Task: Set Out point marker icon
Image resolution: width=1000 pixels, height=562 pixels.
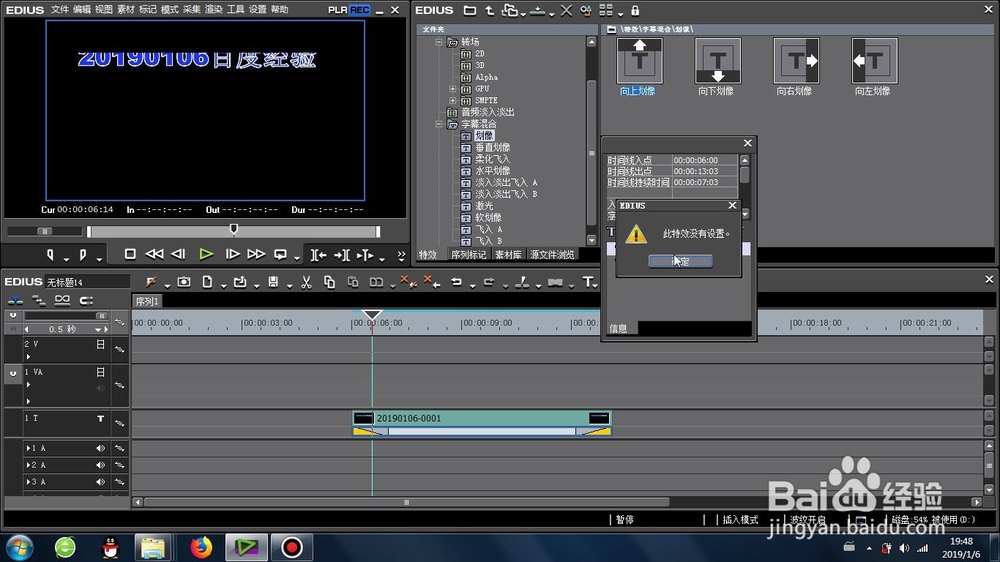Action: 83,255
